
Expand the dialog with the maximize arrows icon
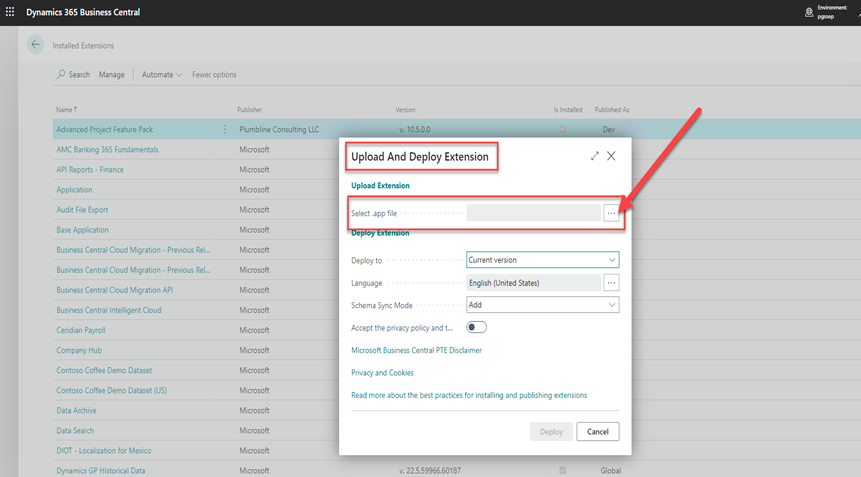click(595, 156)
